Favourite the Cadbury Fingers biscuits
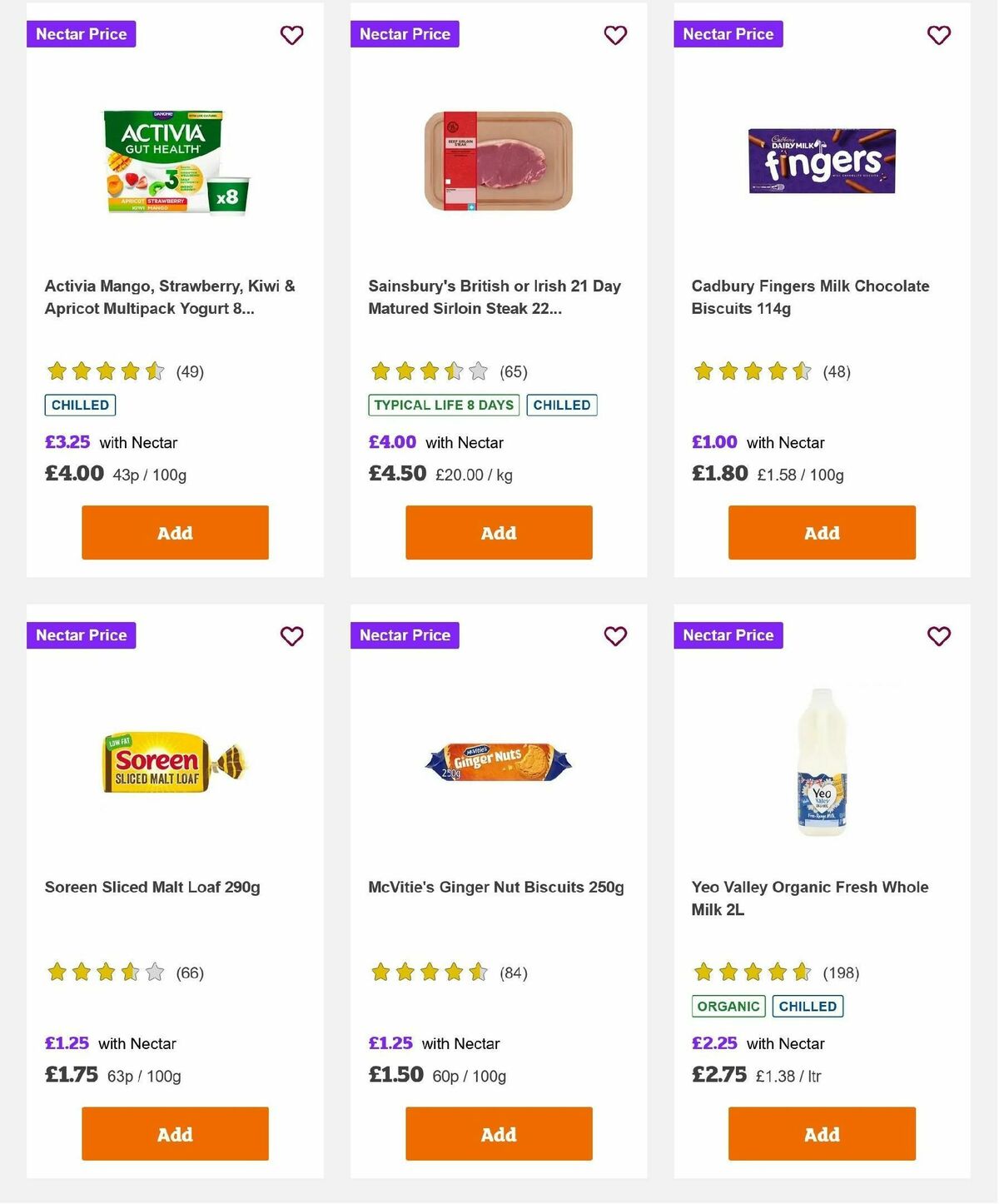Image resolution: width=999 pixels, height=1204 pixels. click(x=938, y=35)
